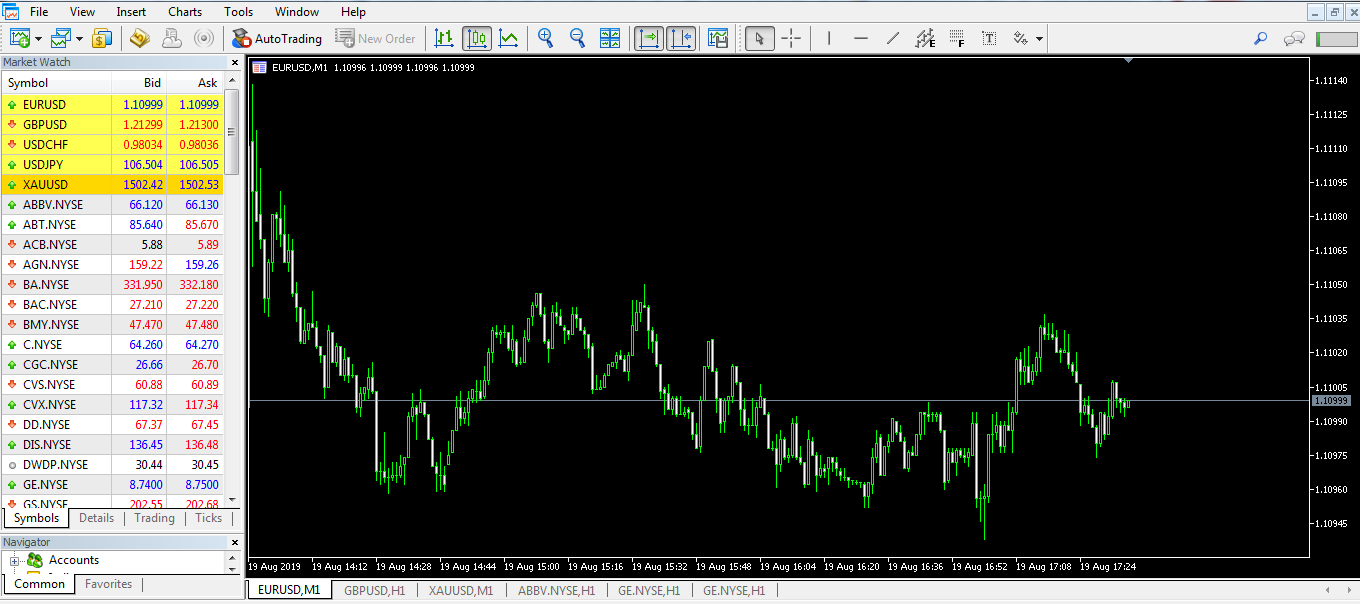Toggle the Chart Shift button

pos(681,39)
